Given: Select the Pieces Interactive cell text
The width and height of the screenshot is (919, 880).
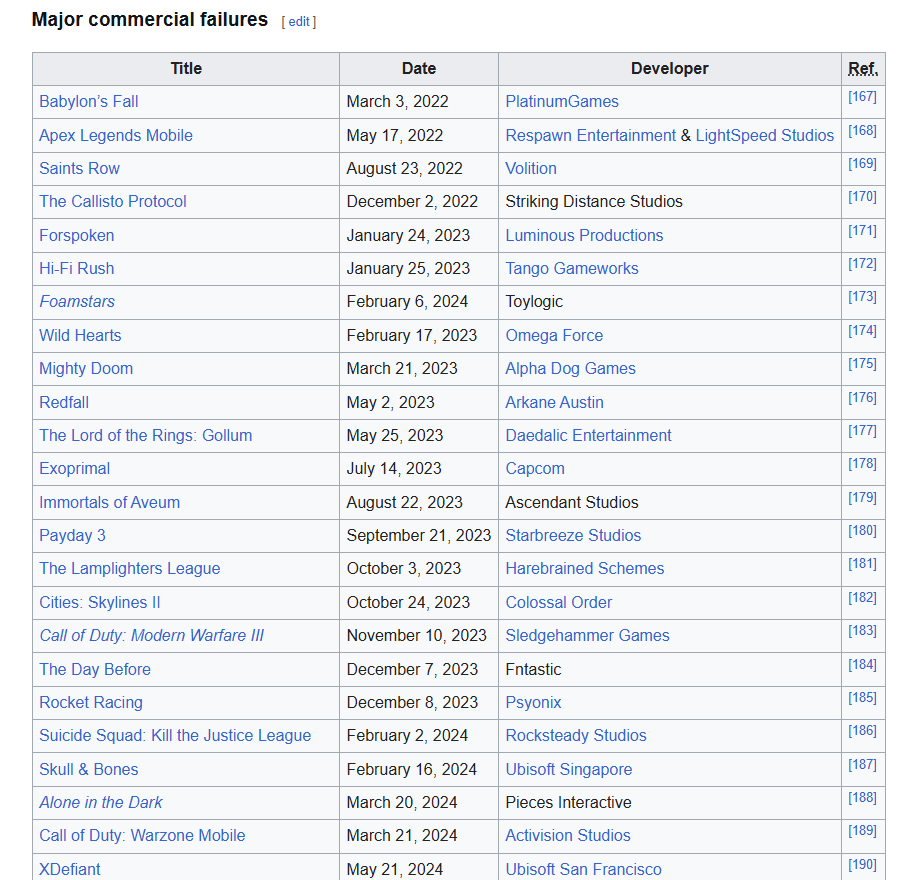Looking at the screenshot, I should pyautogui.click(x=569, y=802).
